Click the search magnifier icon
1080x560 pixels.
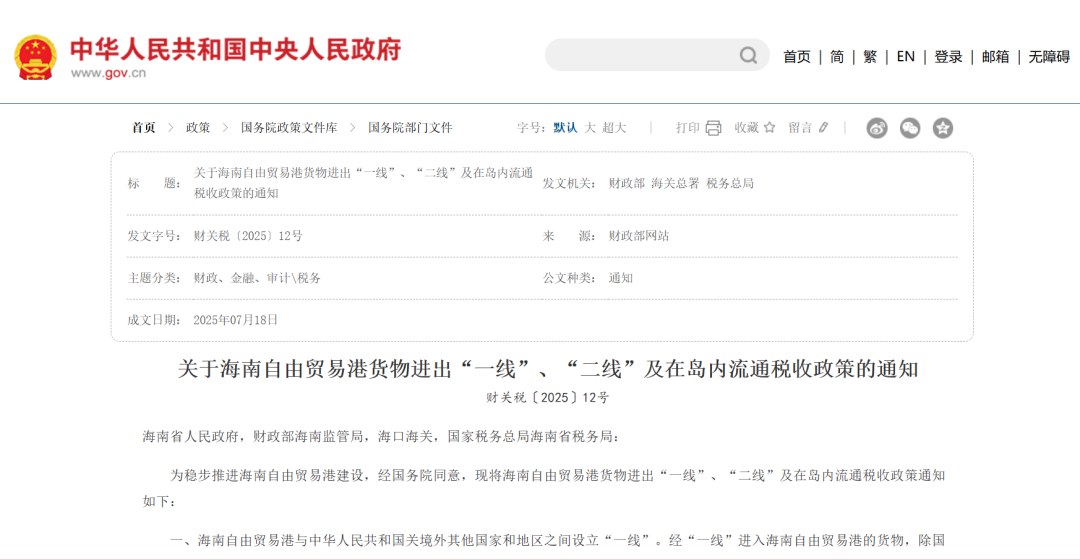point(748,55)
